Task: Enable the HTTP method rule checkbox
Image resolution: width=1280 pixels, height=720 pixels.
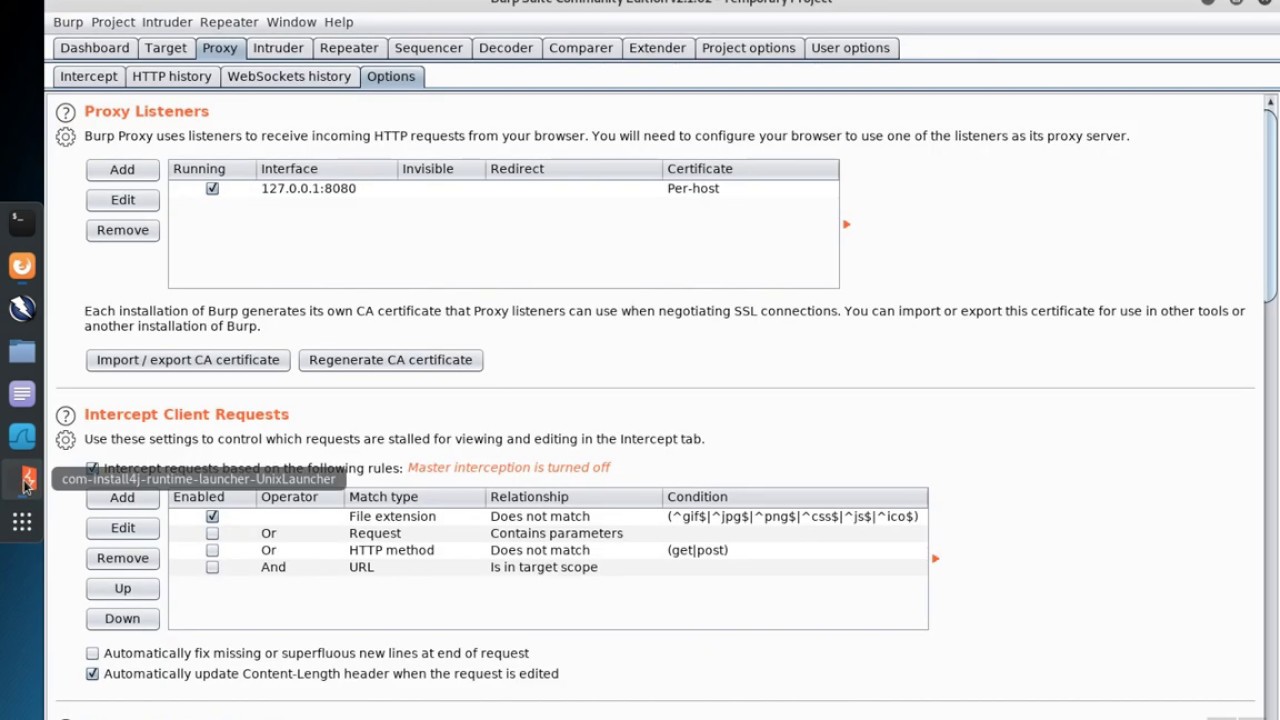Action: (212, 550)
